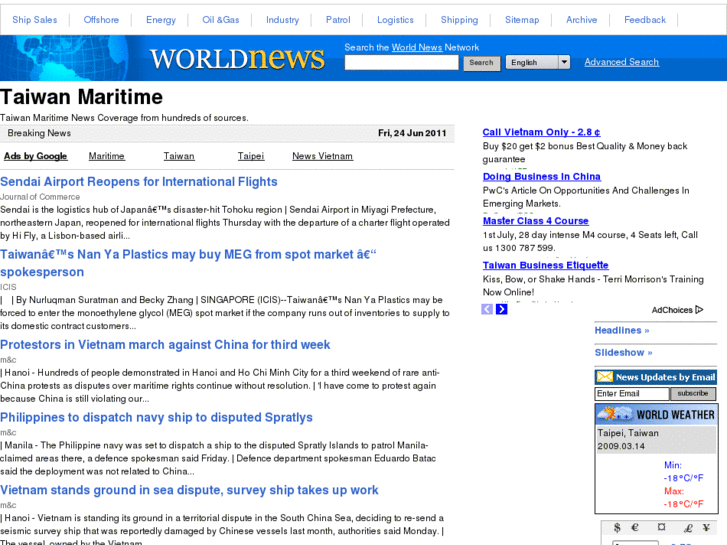Click the Breaking News label
This screenshot has width=727, height=545.
pos(39,133)
